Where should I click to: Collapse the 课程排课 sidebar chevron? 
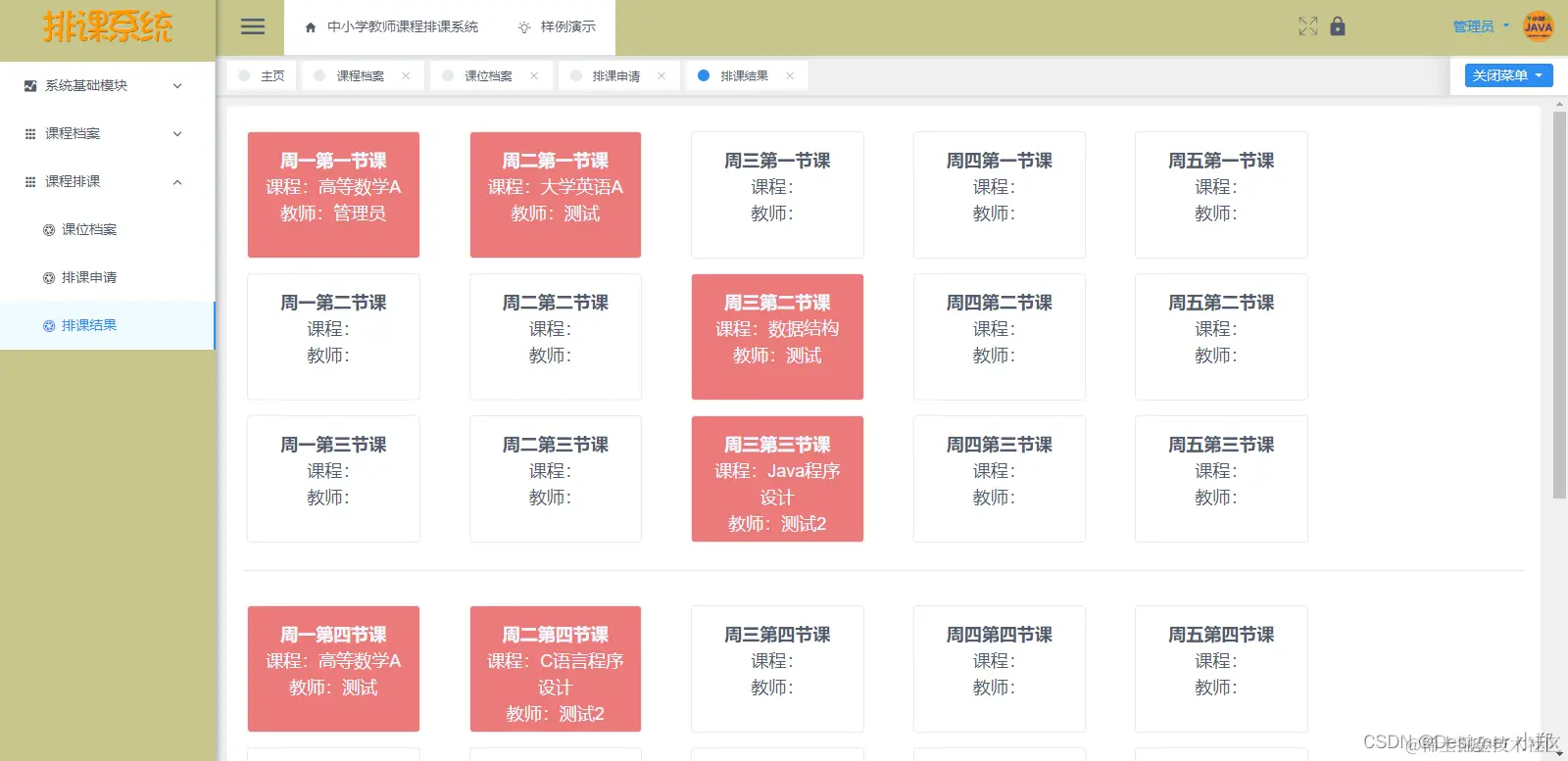(177, 182)
